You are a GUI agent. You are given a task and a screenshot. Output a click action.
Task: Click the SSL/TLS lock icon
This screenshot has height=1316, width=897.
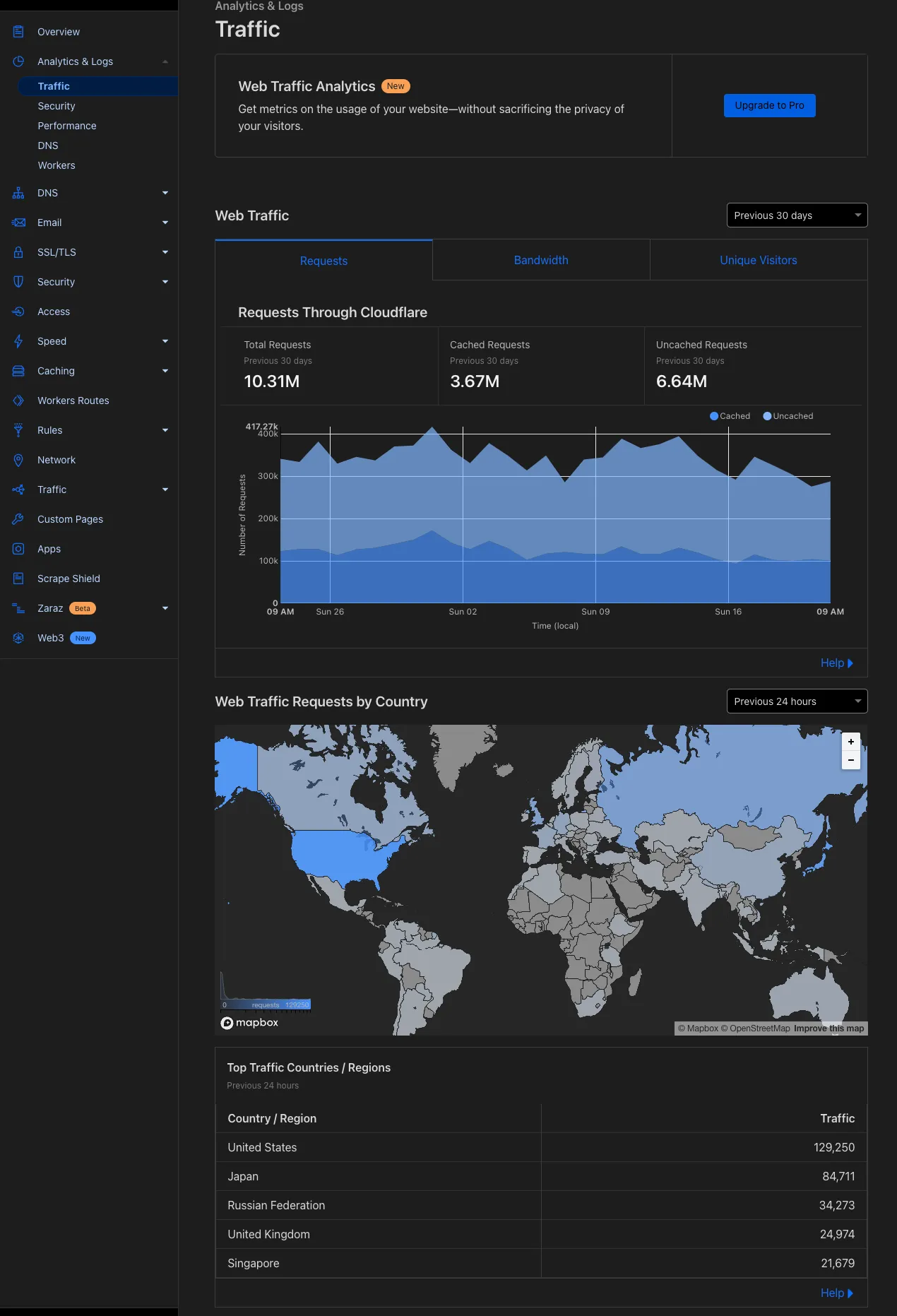coord(18,252)
